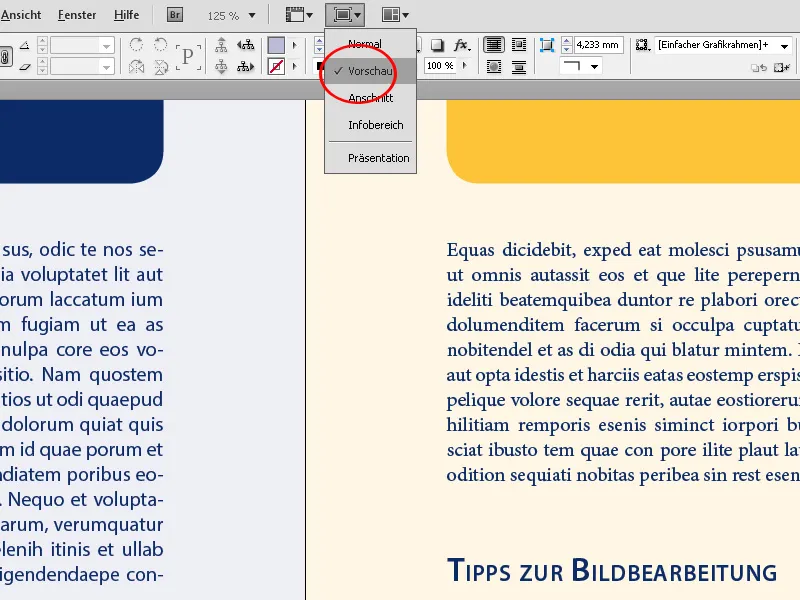Flip the object vertically
The height and width of the screenshot is (600, 800).
[x=161, y=66]
